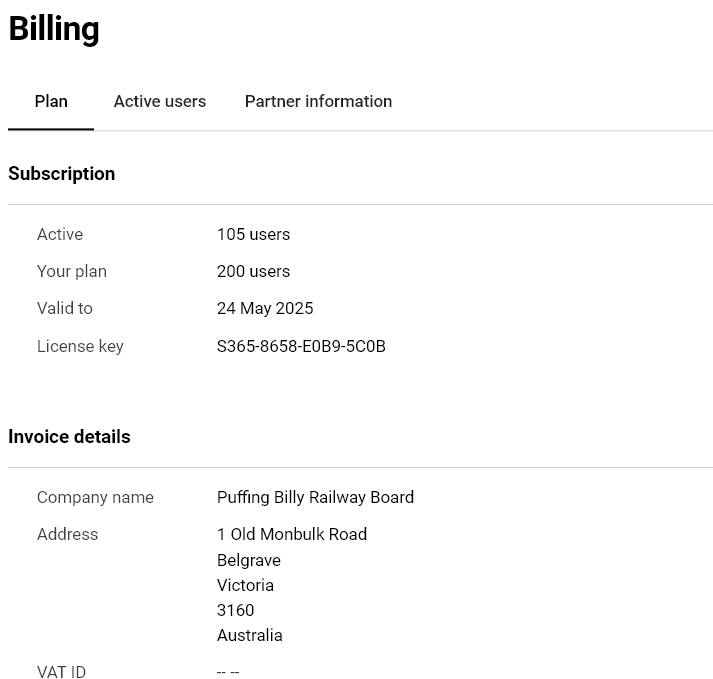This screenshot has width=713, height=679.
Task: Click the Victoria address line
Action: (245, 585)
